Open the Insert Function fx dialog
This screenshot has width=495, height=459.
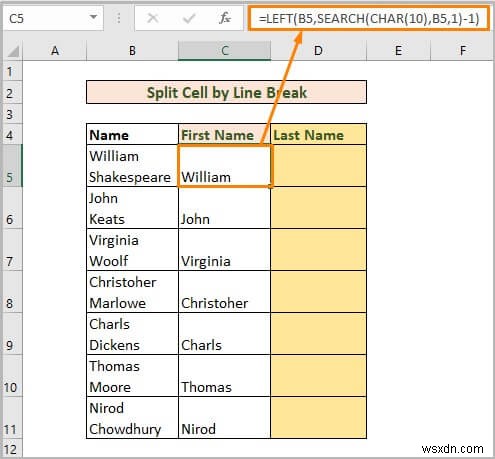point(225,18)
